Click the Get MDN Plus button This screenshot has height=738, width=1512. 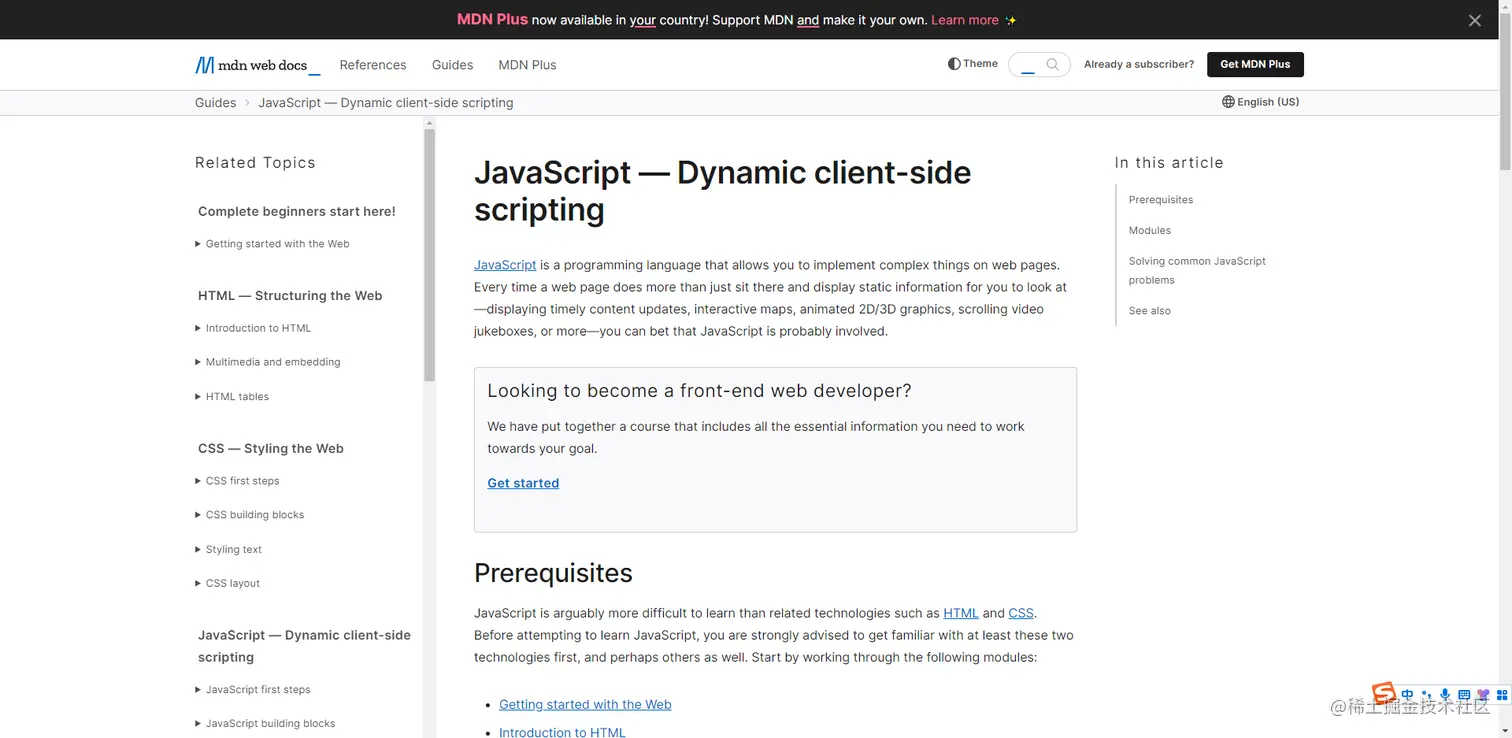pyautogui.click(x=1255, y=64)
